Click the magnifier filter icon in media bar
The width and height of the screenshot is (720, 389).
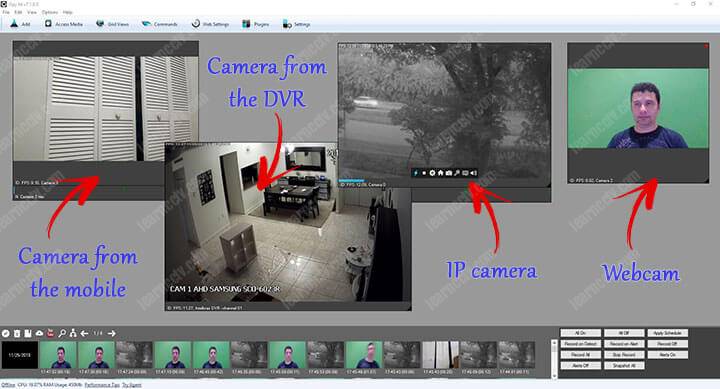pos(62,333)
